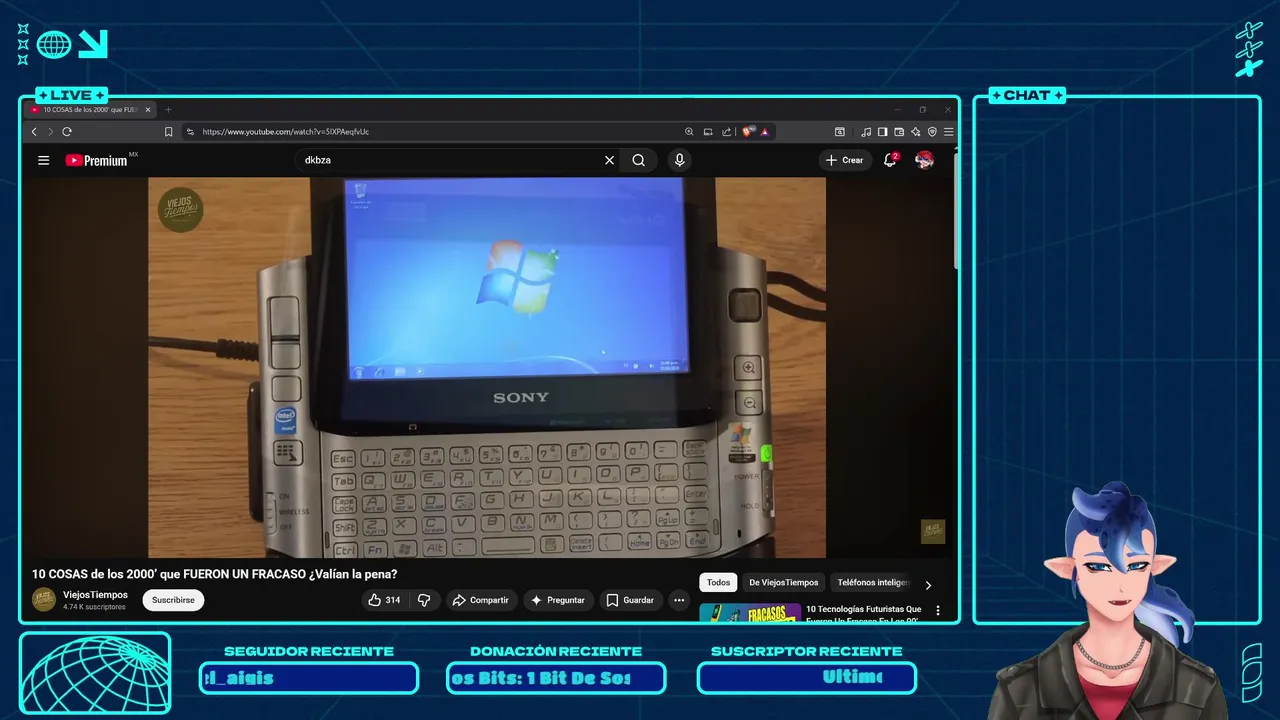Open the browser hamburger menu

coord(948,132)
